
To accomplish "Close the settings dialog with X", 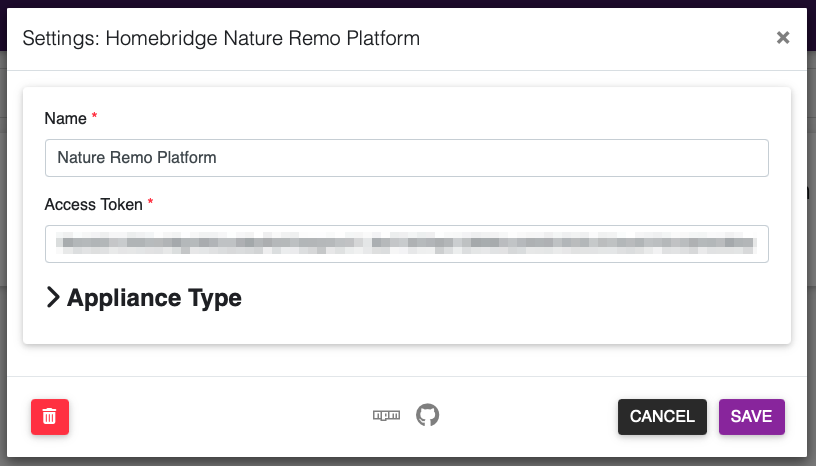I will (x=783, y=38).
